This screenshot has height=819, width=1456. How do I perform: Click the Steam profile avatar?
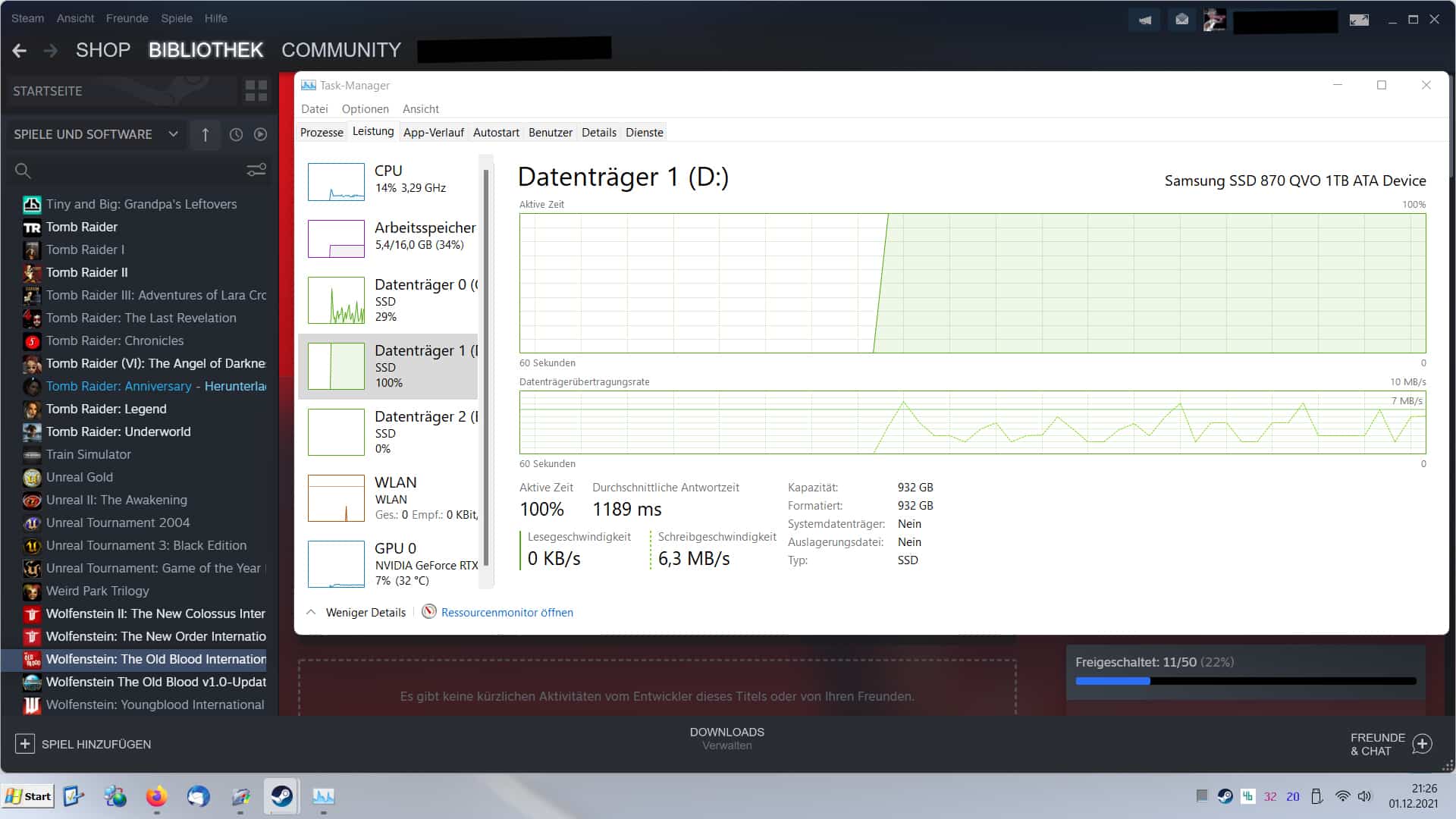coord(1214,20)
